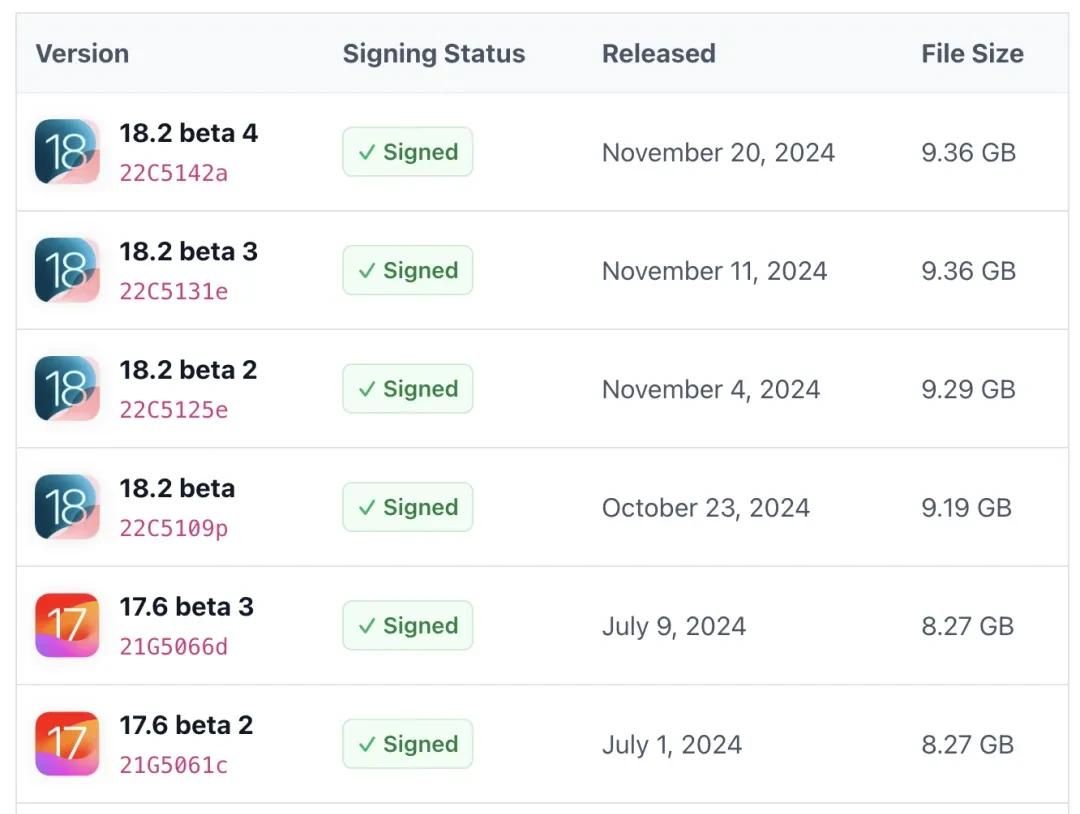Click the October 23, 2024 release date
Viewport: 1080px width, 814px height.
[705, 508]
